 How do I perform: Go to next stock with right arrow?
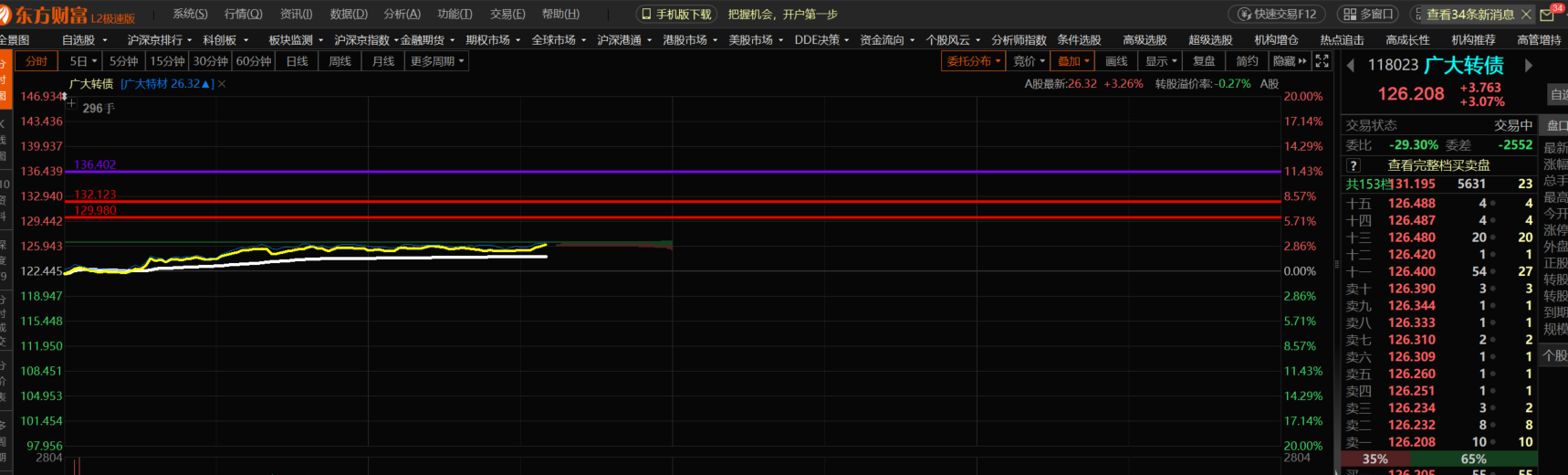pos(1529,66)
